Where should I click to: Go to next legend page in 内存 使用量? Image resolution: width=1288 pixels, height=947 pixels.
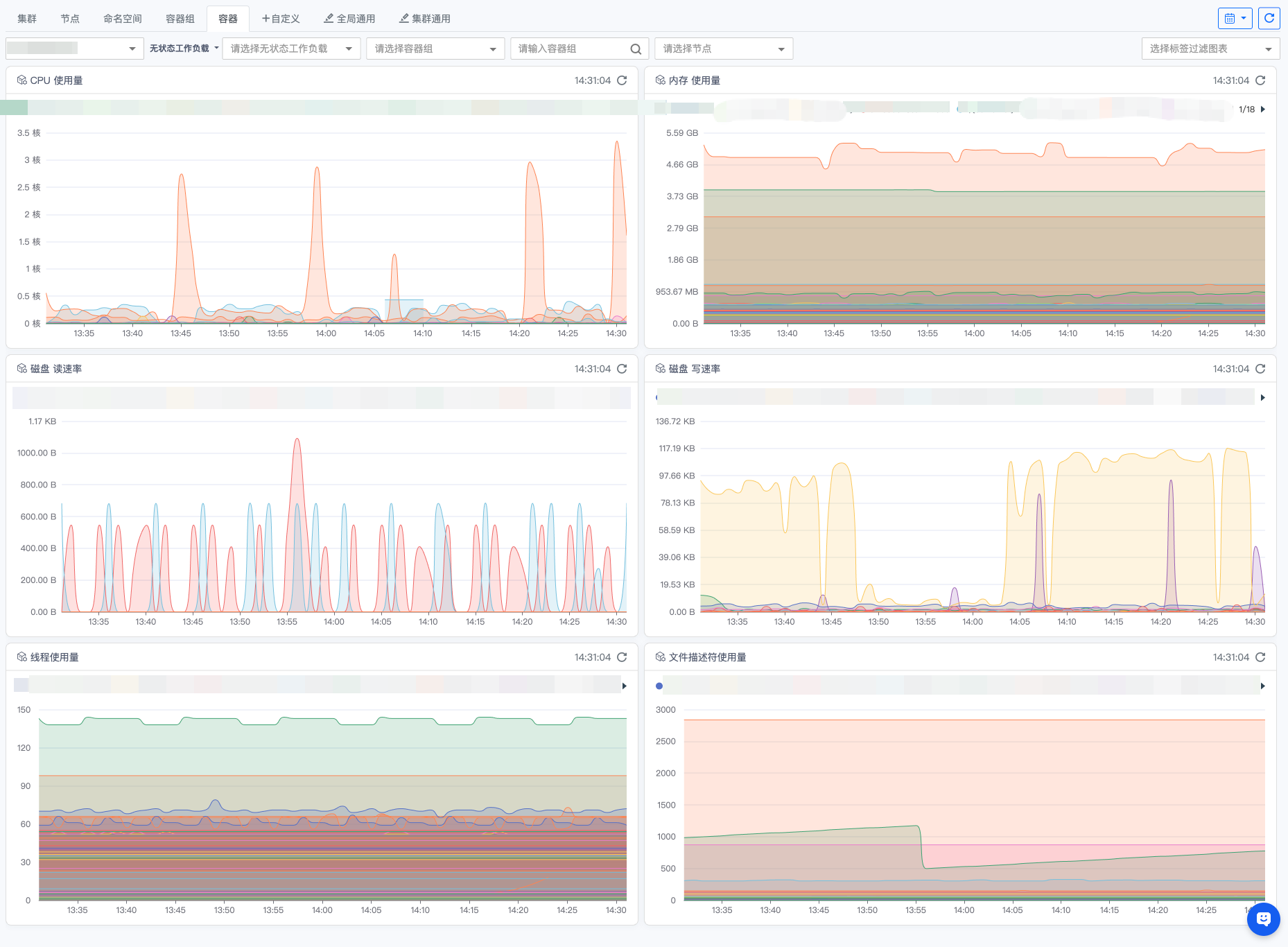pyautogui.click(x=1263, y=110)
